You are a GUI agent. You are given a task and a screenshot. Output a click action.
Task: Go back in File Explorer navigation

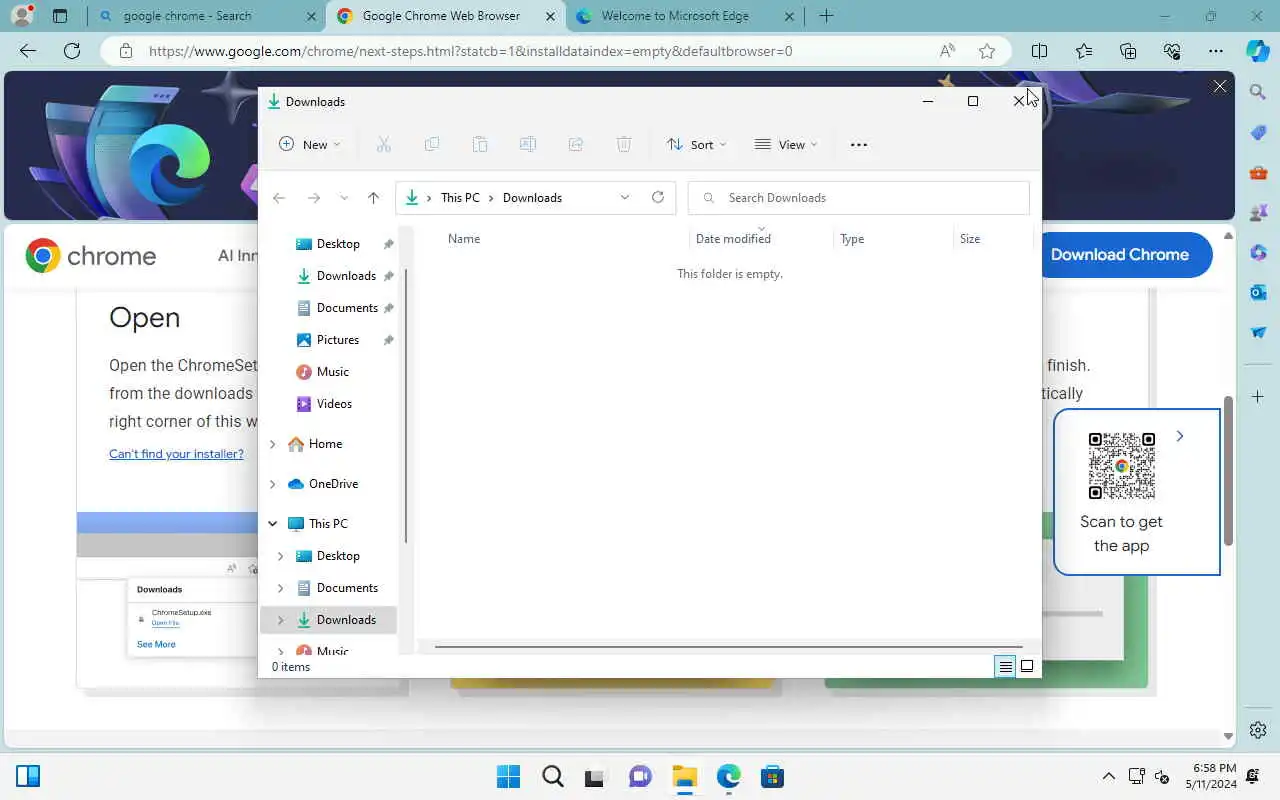(279, 198)
